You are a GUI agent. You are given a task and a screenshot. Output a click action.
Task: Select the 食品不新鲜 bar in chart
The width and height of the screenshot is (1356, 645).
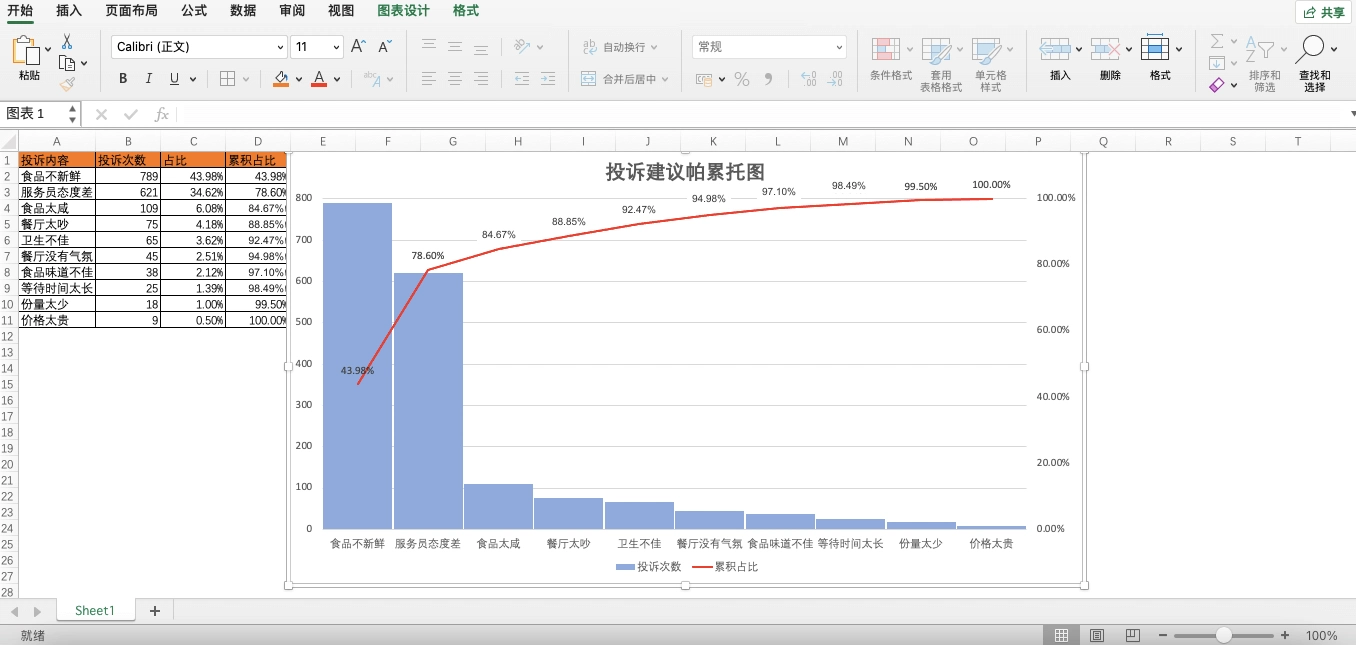[x=357, y=366]
